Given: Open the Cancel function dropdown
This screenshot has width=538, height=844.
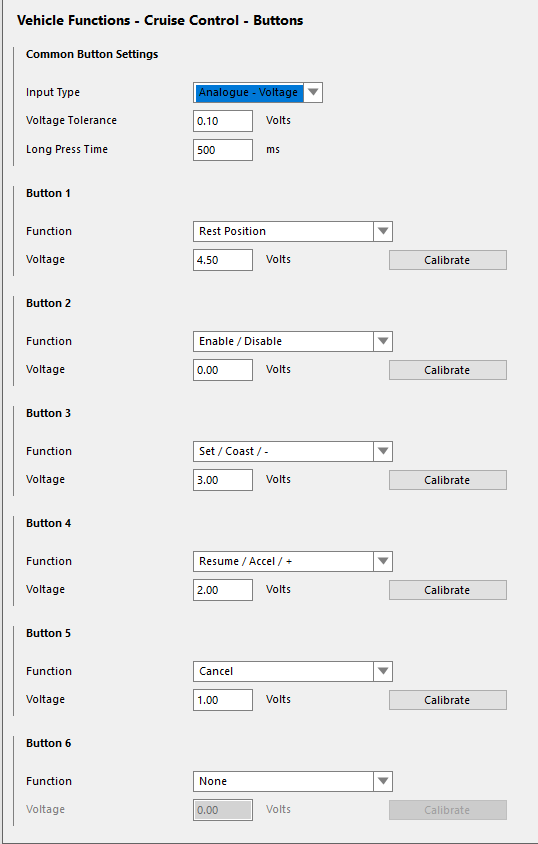Looking at the screenshot, I should [x=293, y=671].
